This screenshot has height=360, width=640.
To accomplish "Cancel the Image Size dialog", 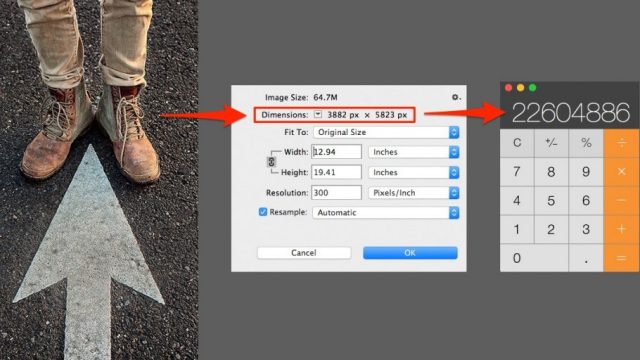I will 304,253.
